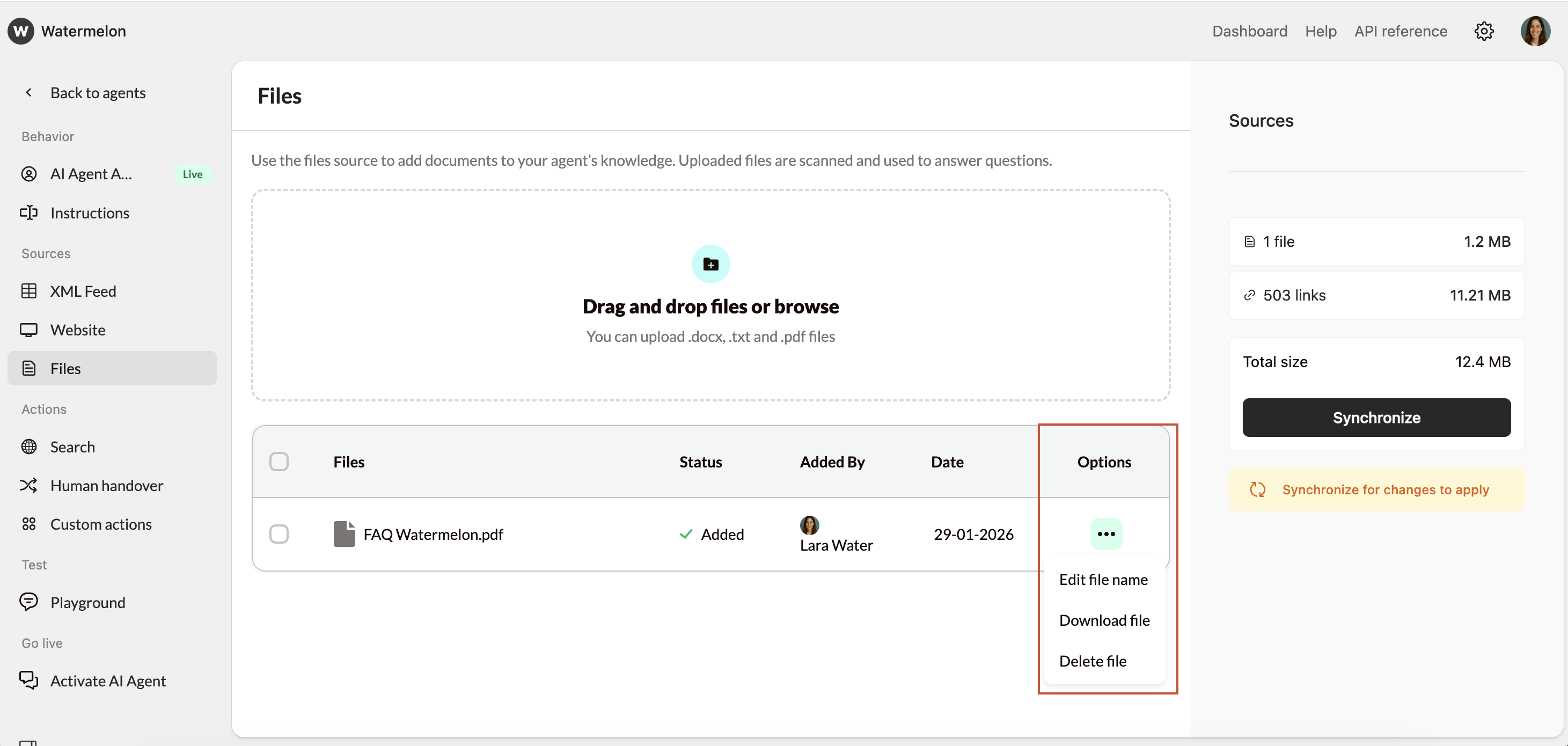Screen dimensions: 1568x746
Task: Go back to agents with chevron
Action: [28, 92]
